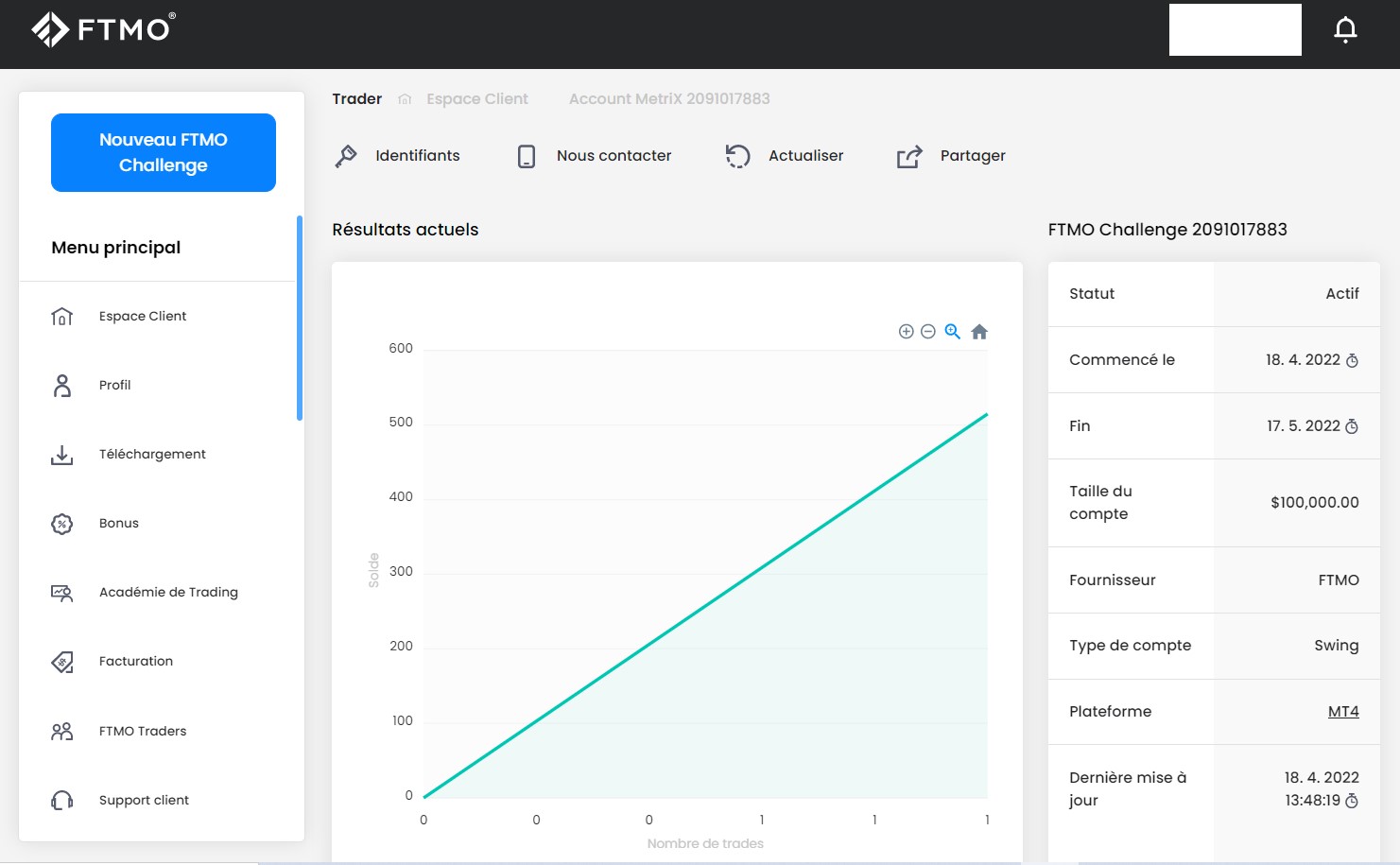Open Espace Client in sidebar menu
Image resolution: width=1400 pixels, height=865 pixels.
click(142, 317)
